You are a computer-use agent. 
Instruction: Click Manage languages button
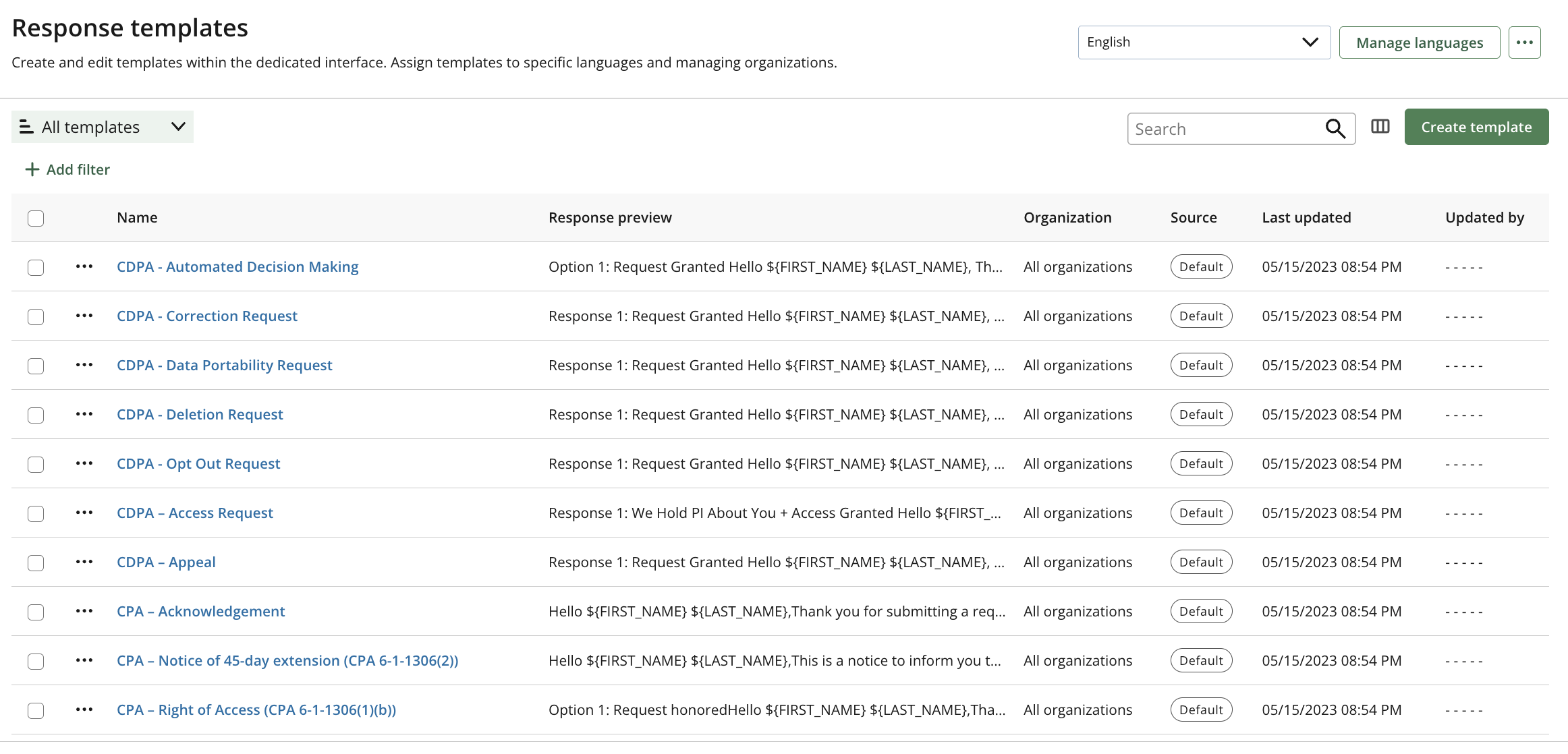coord(1419,43)
